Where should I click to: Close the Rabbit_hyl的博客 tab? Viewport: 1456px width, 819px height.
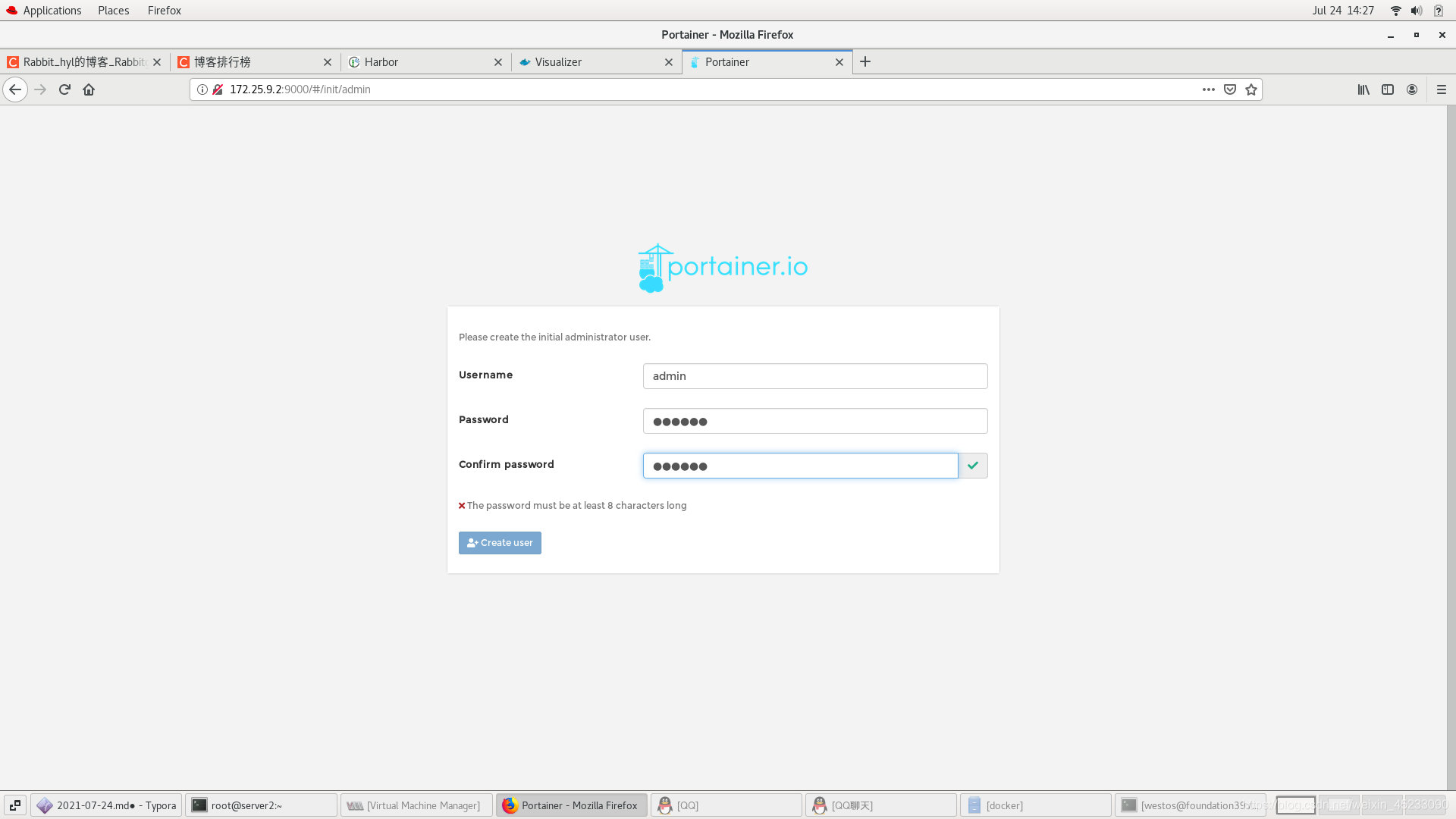(157, 62)
